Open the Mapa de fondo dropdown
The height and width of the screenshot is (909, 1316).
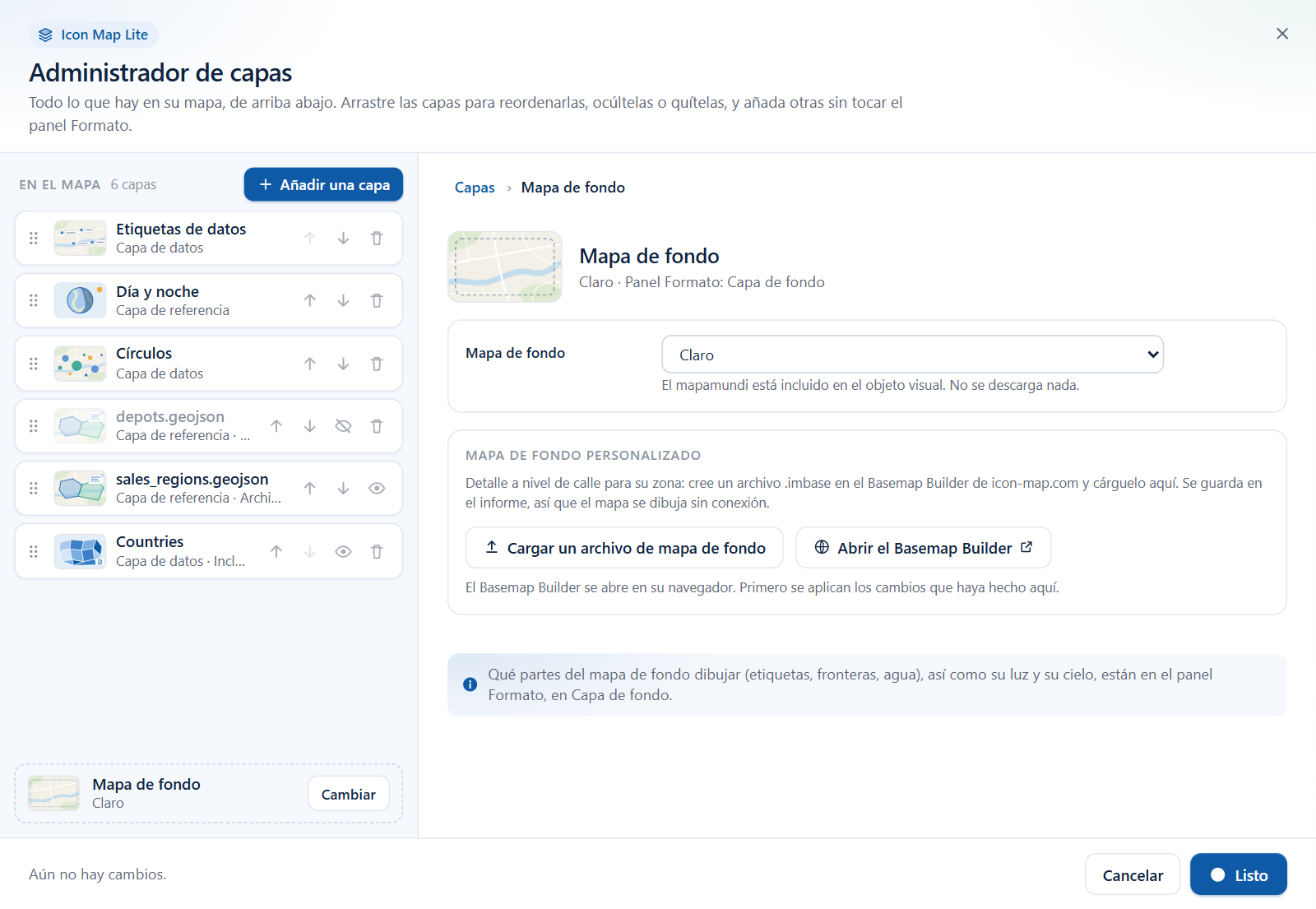pos(912,355)
